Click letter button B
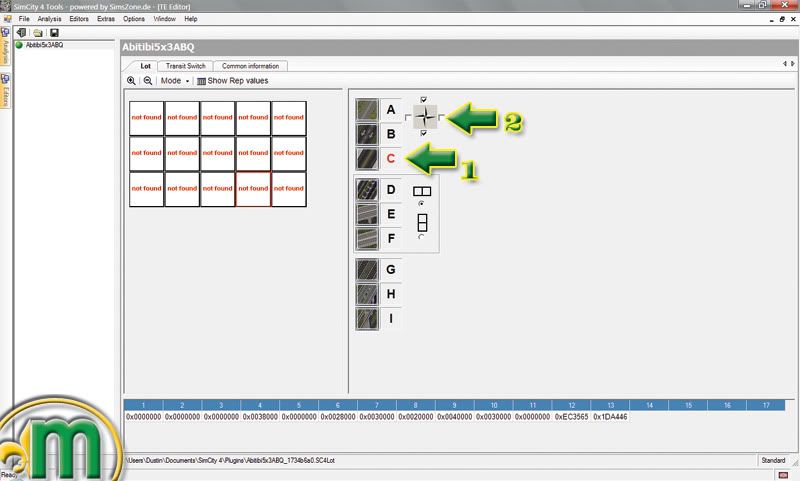The width and height of the screenshot is (800, 481). pyautogui.click(x=391, y=134)
